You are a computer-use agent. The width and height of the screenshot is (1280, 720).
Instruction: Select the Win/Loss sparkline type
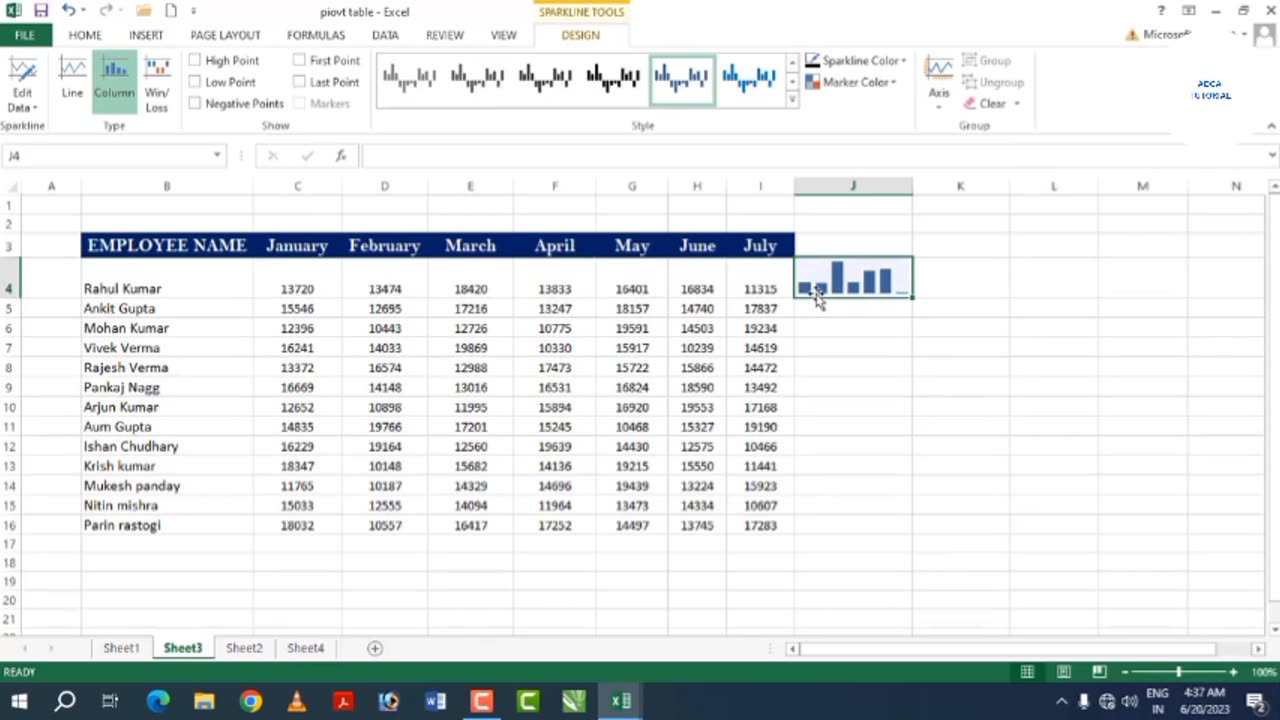click(157, 84)
